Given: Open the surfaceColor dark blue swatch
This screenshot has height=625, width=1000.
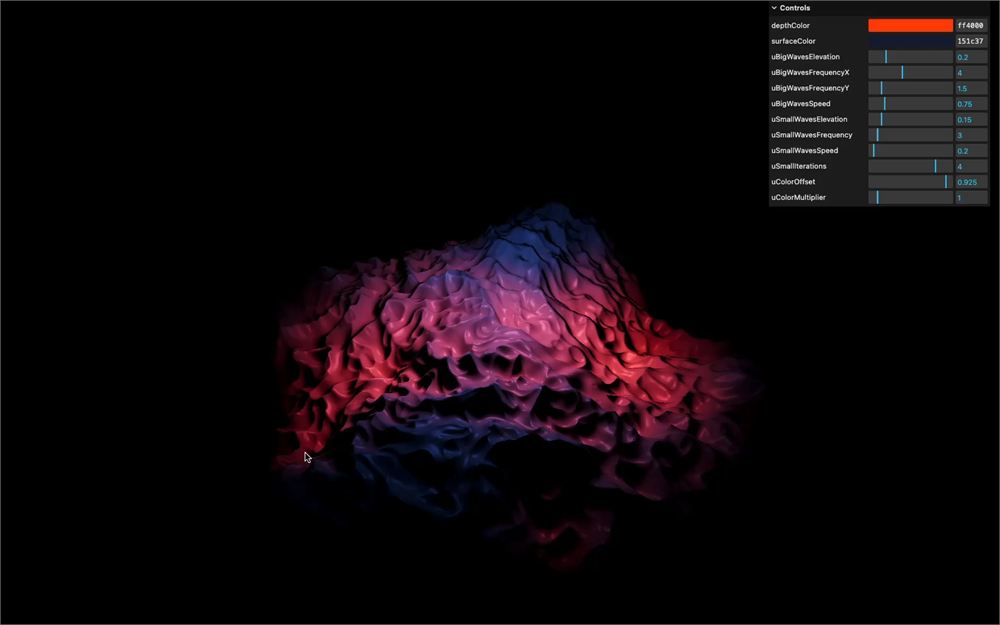Looking at the screenshot, I should tap(910, 41).
